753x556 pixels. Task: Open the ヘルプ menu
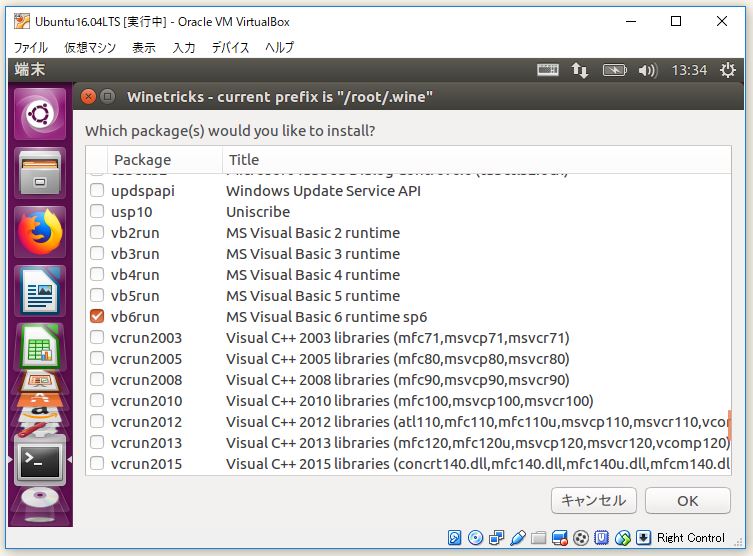(x=279, y=48)
